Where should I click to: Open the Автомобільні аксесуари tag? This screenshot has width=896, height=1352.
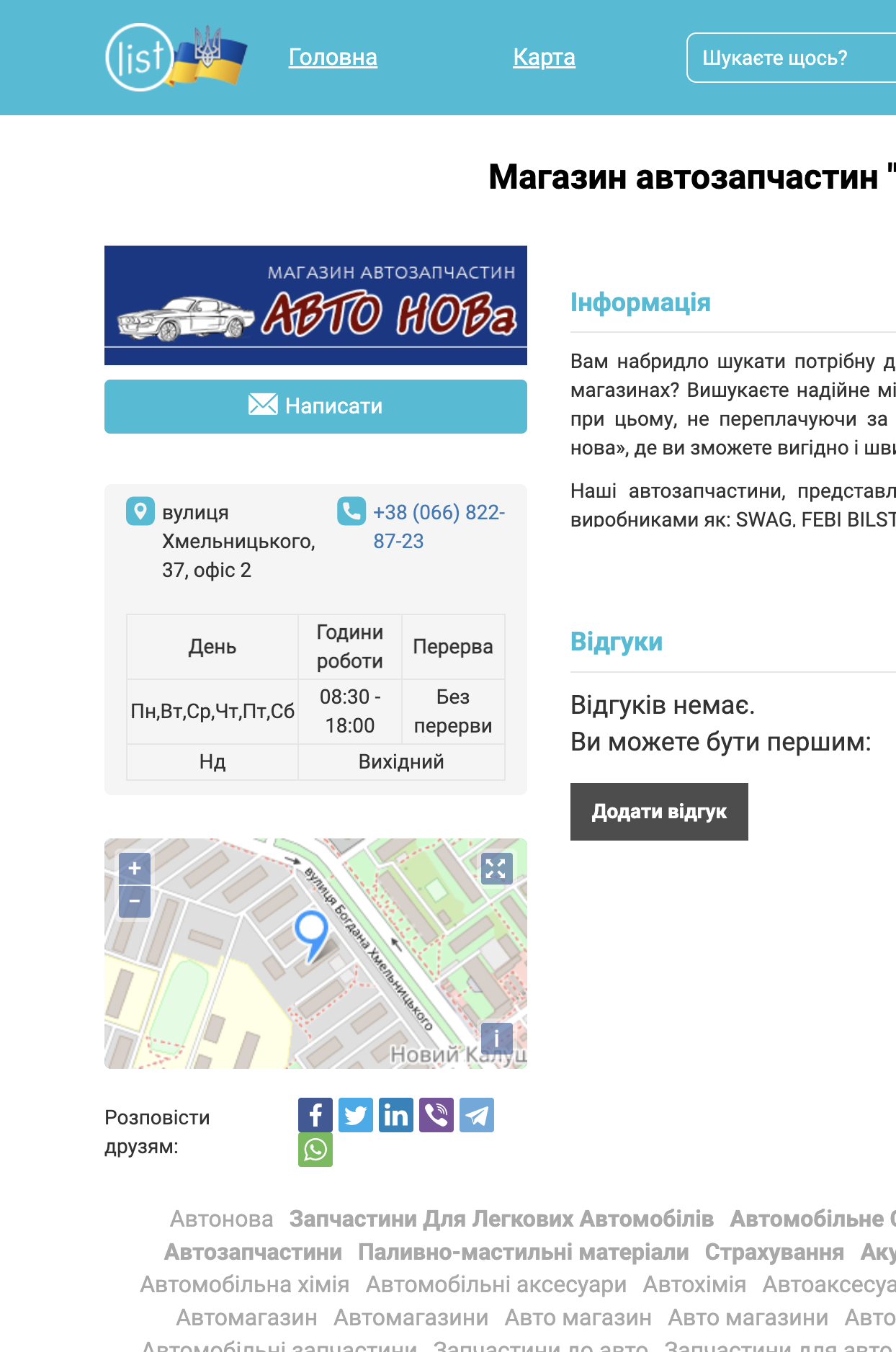pos(496,1284)
